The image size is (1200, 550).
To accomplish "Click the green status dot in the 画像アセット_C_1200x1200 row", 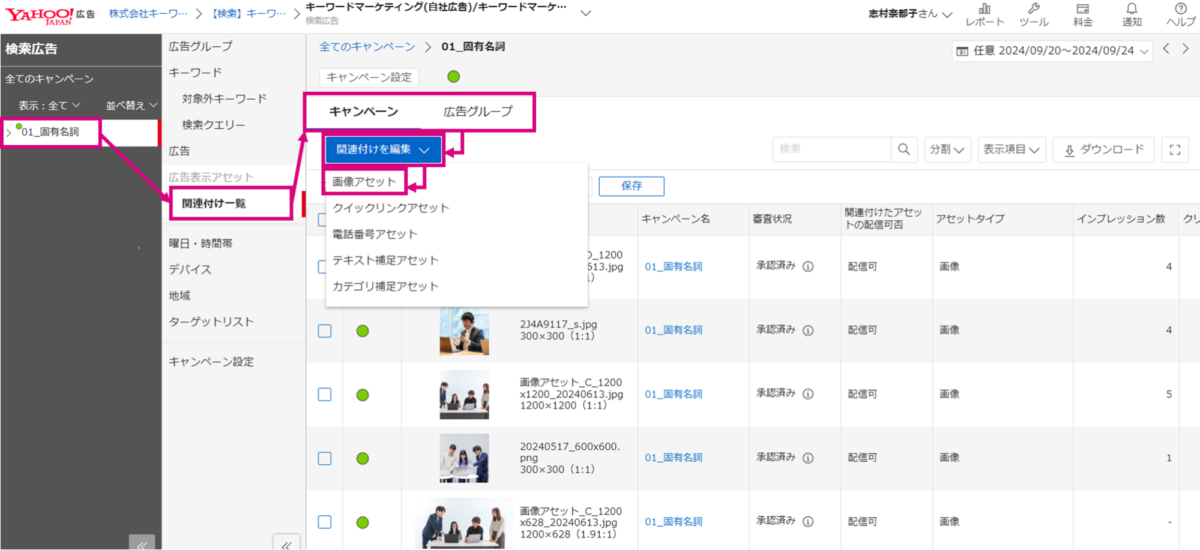I will click(363, 395).
